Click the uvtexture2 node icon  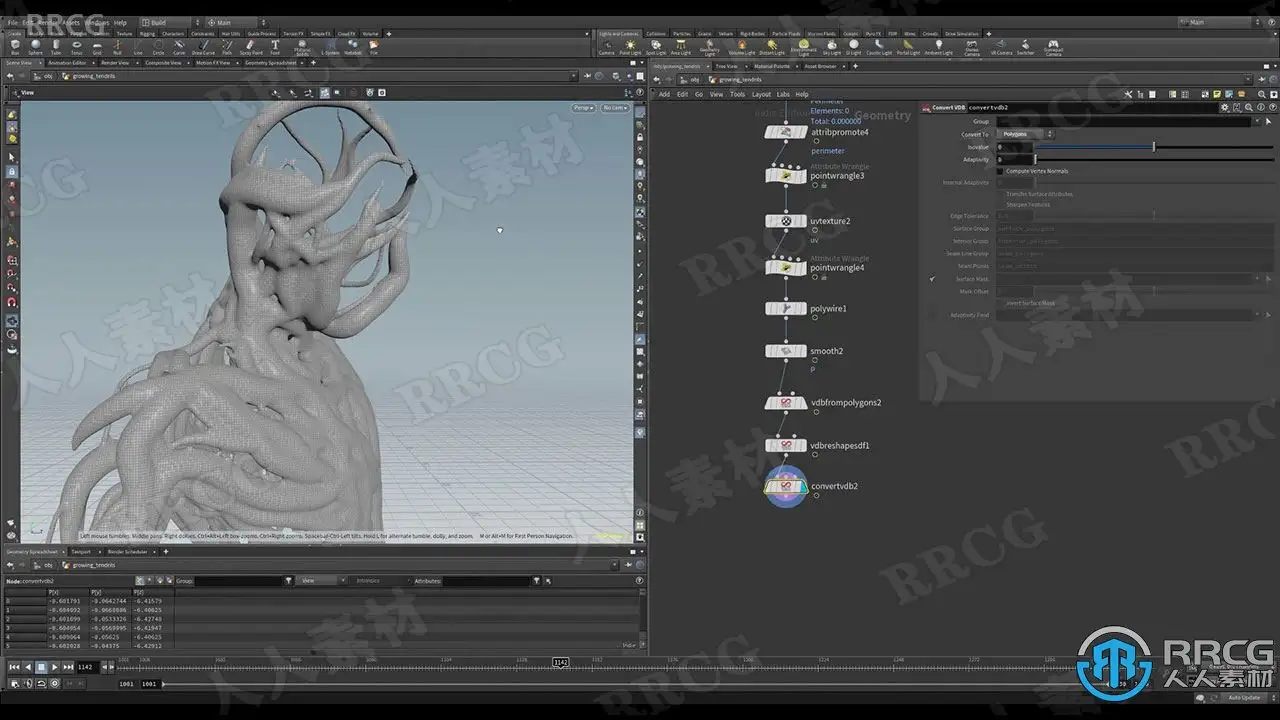(x=786, y=221)
